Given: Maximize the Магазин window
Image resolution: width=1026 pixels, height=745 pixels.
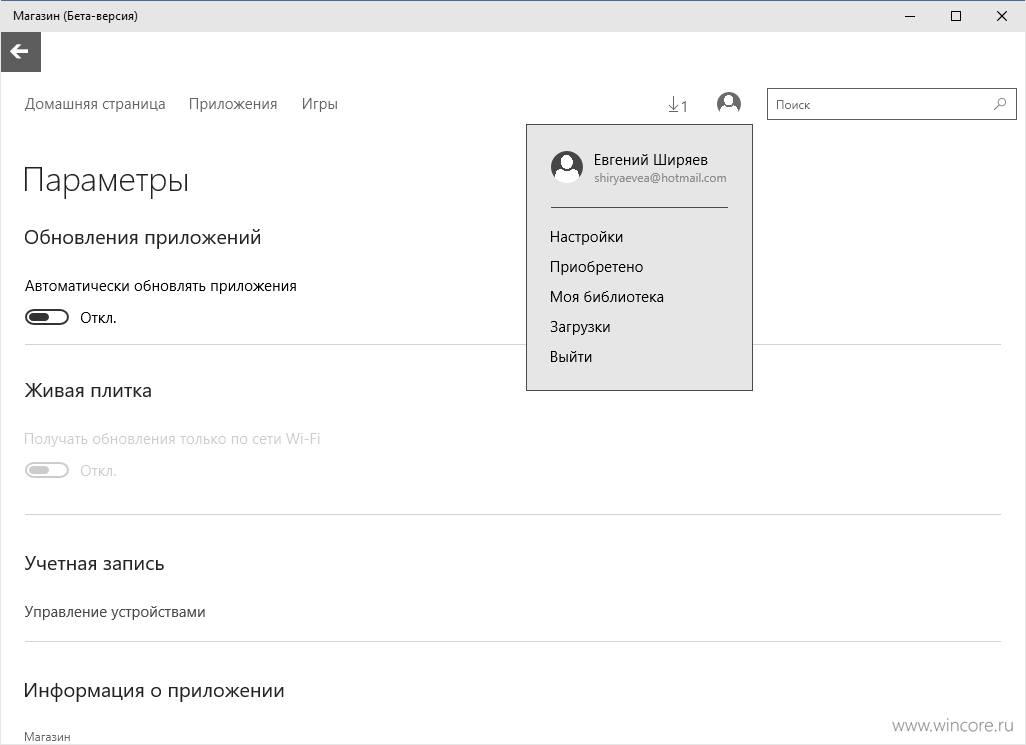Looking at the screenshot, I should point(956,16).
